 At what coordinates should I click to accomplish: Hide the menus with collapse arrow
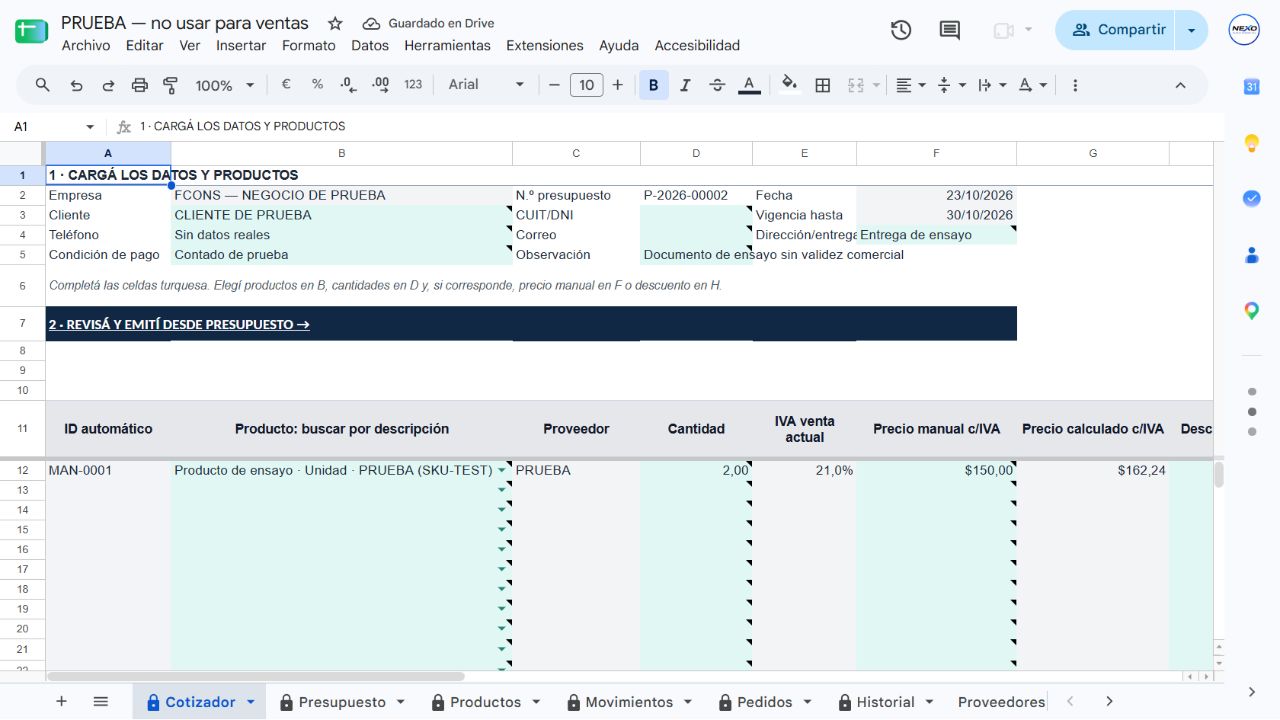(x=1180, y=85)
